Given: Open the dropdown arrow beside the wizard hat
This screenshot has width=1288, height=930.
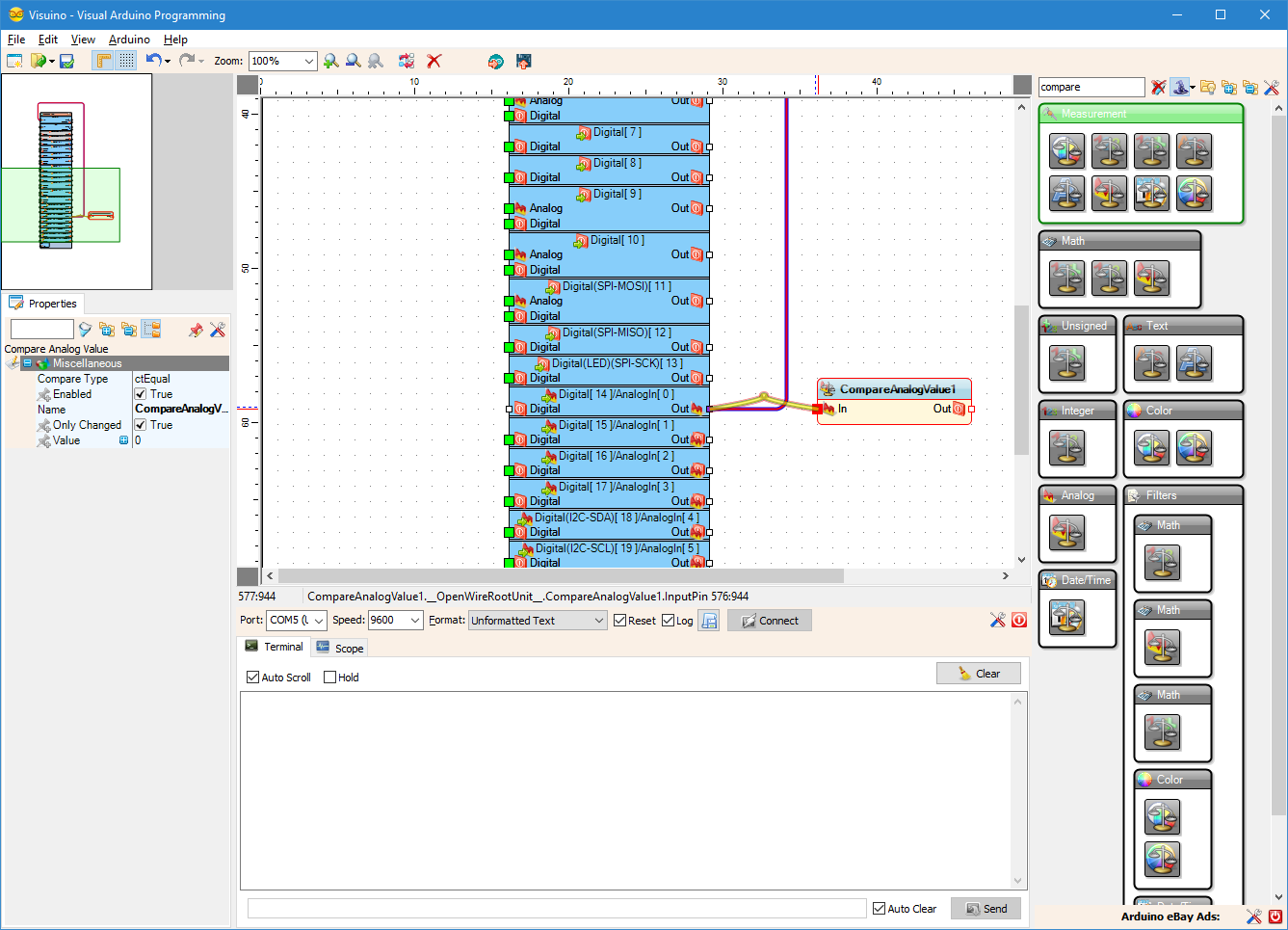Looking at the screenshot, I should [x=1193, y=88].
